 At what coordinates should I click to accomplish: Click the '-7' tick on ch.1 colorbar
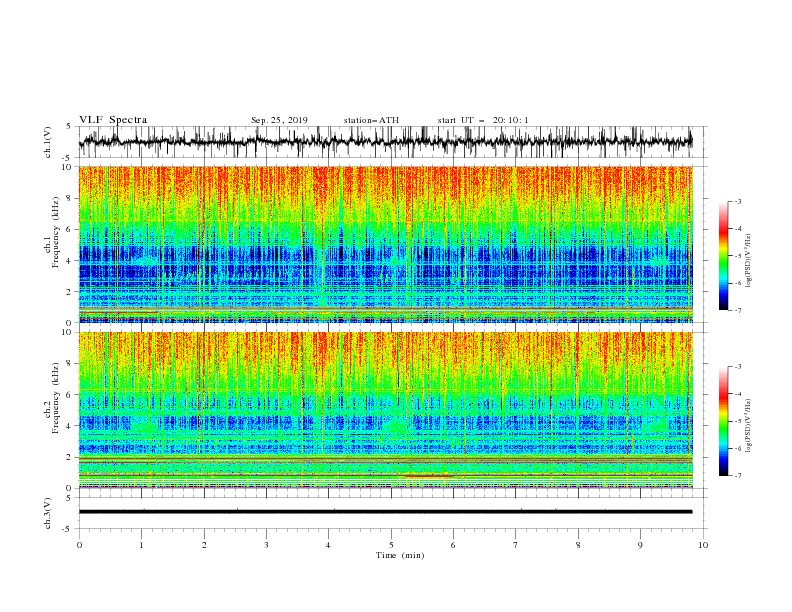click(738, 310)
